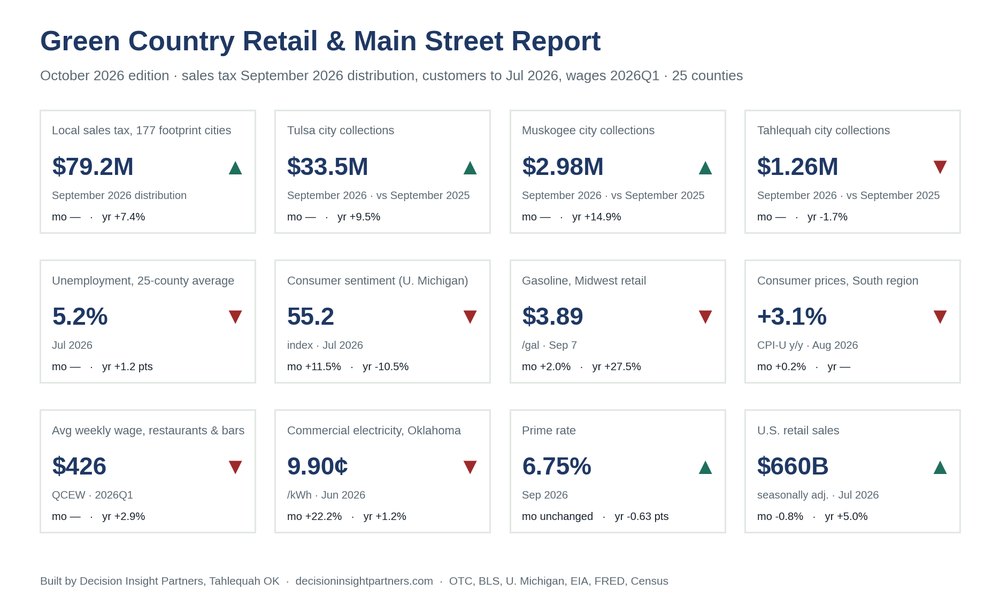Click the 'mo +11.5%' sentiment change
Screen dimensions: 1000x612
point(314,367)
